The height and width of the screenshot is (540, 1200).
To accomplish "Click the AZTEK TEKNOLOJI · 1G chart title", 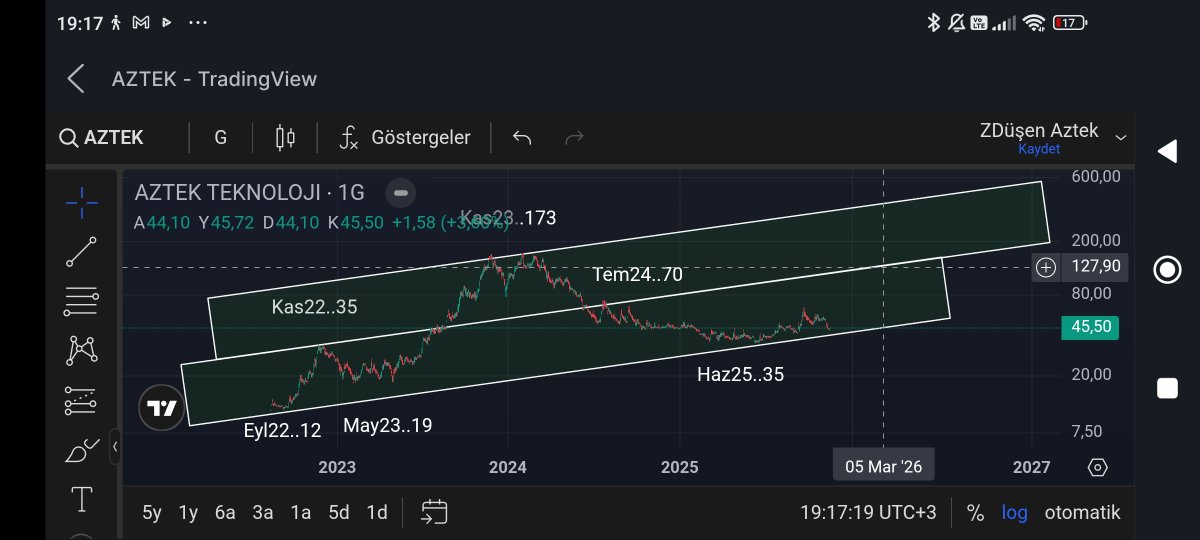I will click(250, 192).
